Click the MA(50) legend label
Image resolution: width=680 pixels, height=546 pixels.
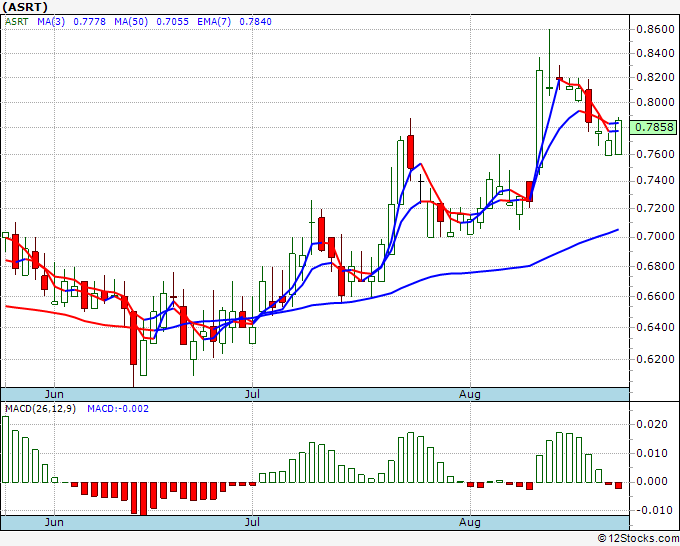[131, 22]
